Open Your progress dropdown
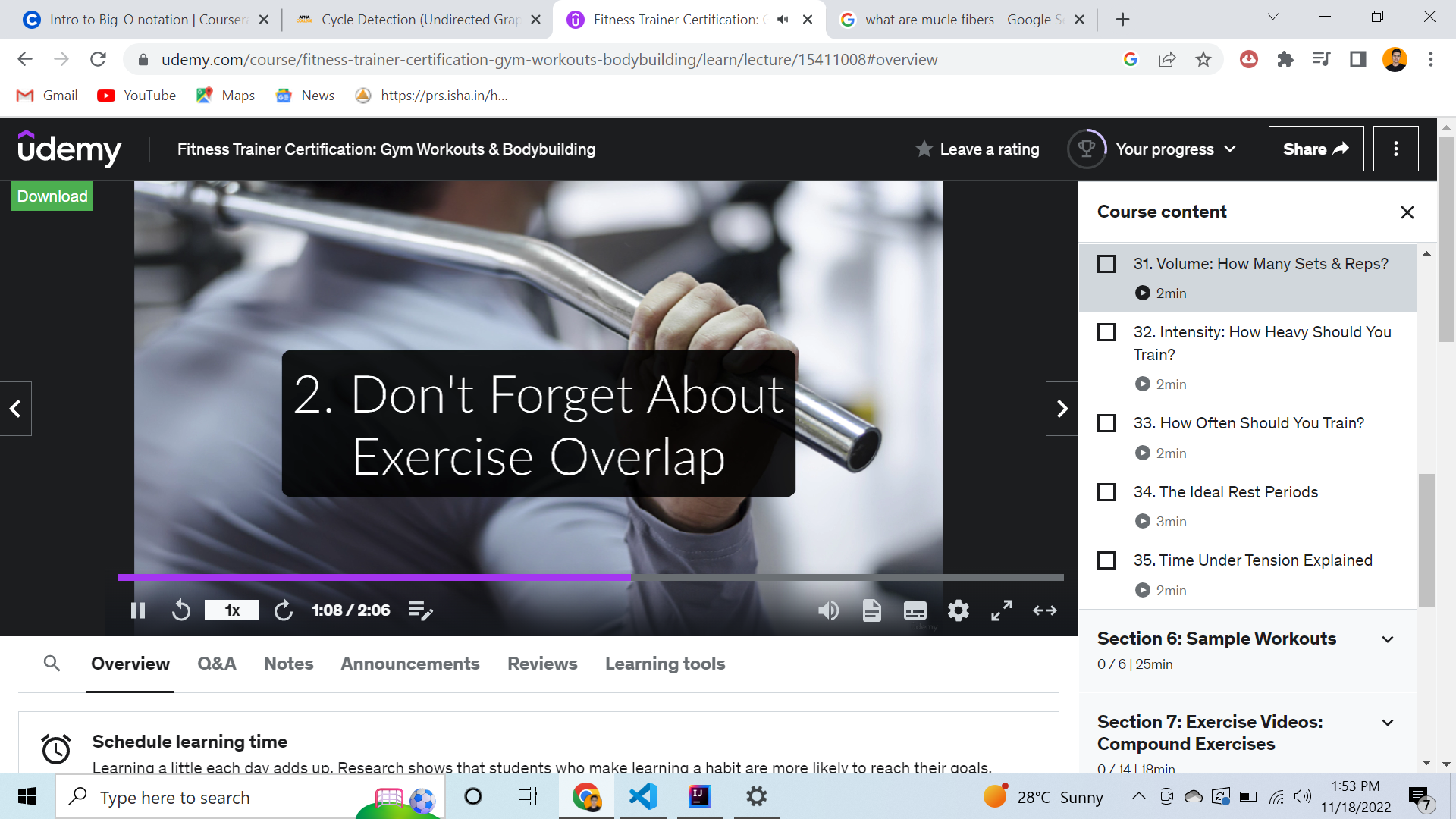 [x=1175, y=149]
